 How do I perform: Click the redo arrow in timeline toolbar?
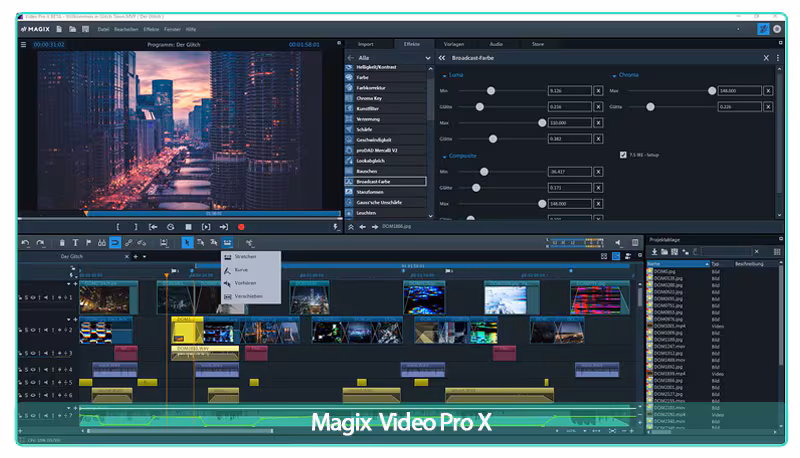(x=40, y=243)
